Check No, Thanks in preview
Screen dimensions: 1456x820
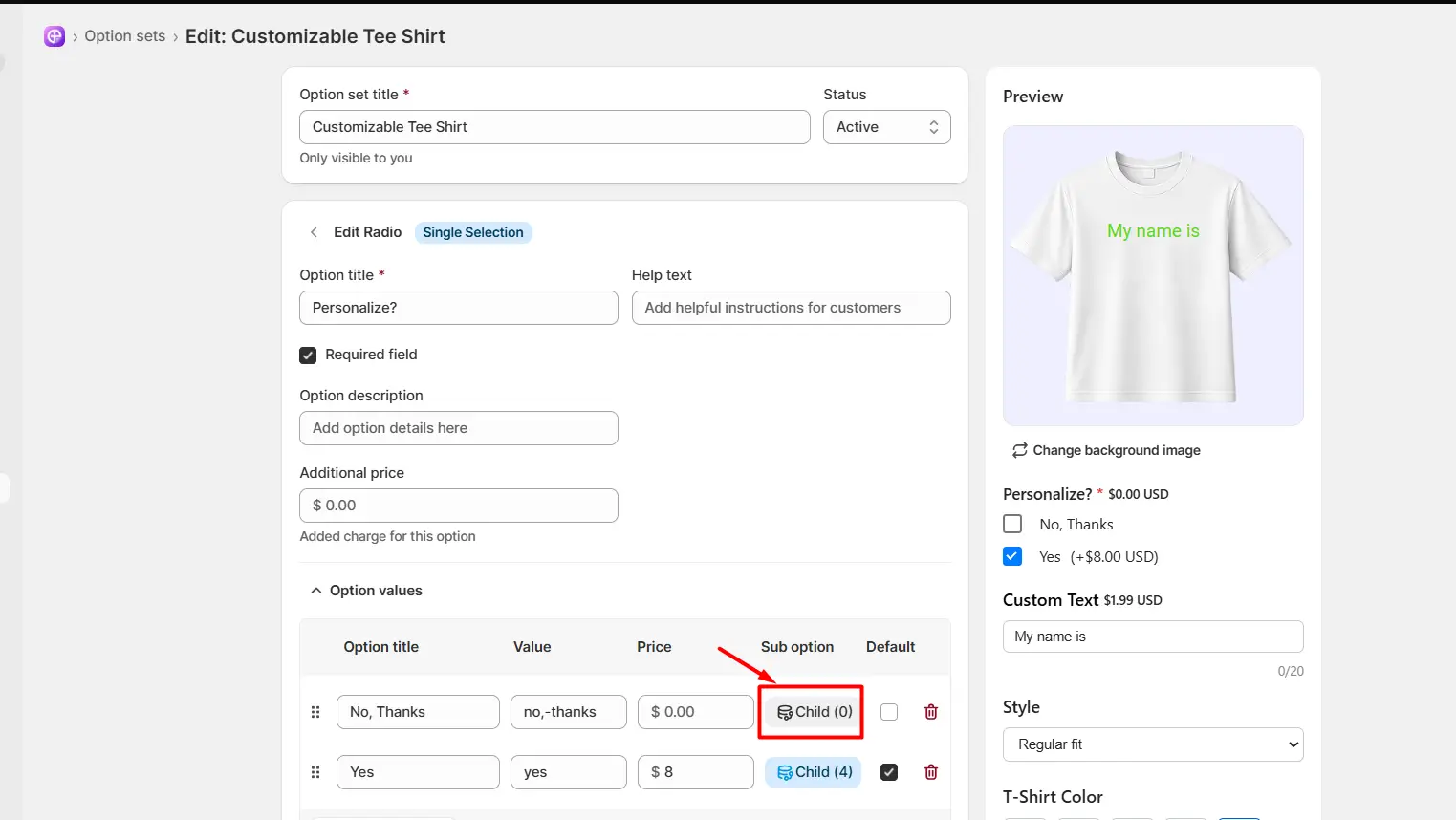click(1012, 524)
